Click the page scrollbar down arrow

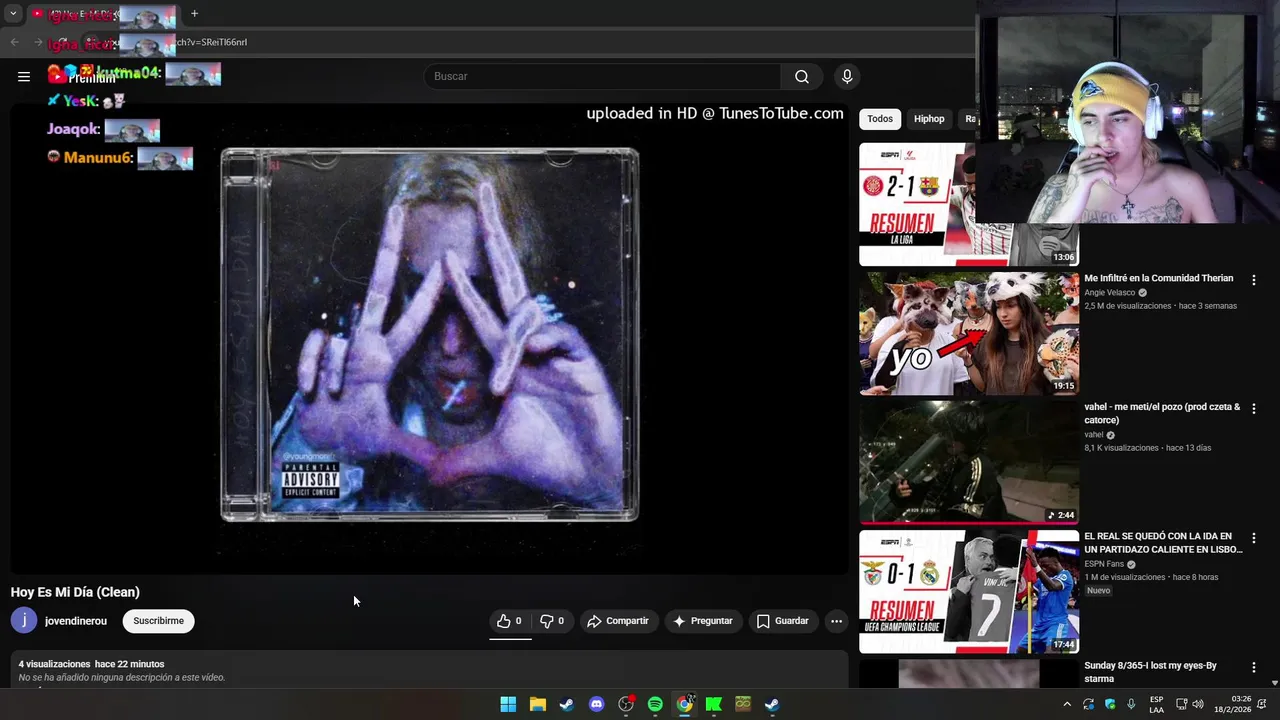(x=1274, y=682)
